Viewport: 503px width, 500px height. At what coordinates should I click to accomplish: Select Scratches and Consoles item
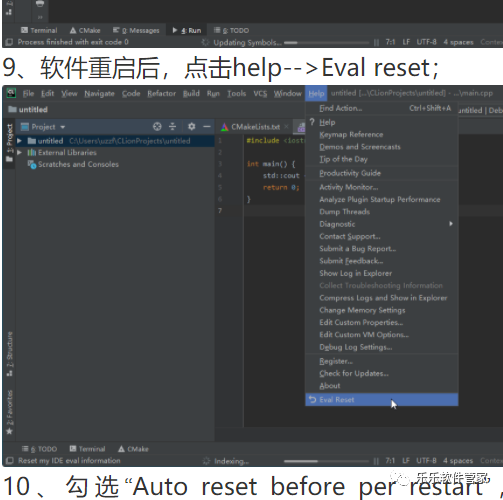pyautogui.click(x=73, y=164)
